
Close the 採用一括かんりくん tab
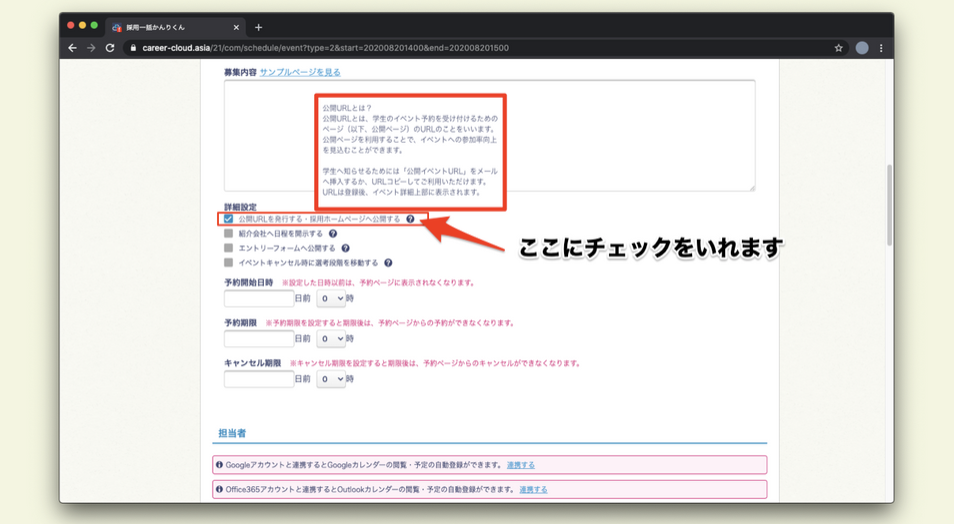point(236,27)
